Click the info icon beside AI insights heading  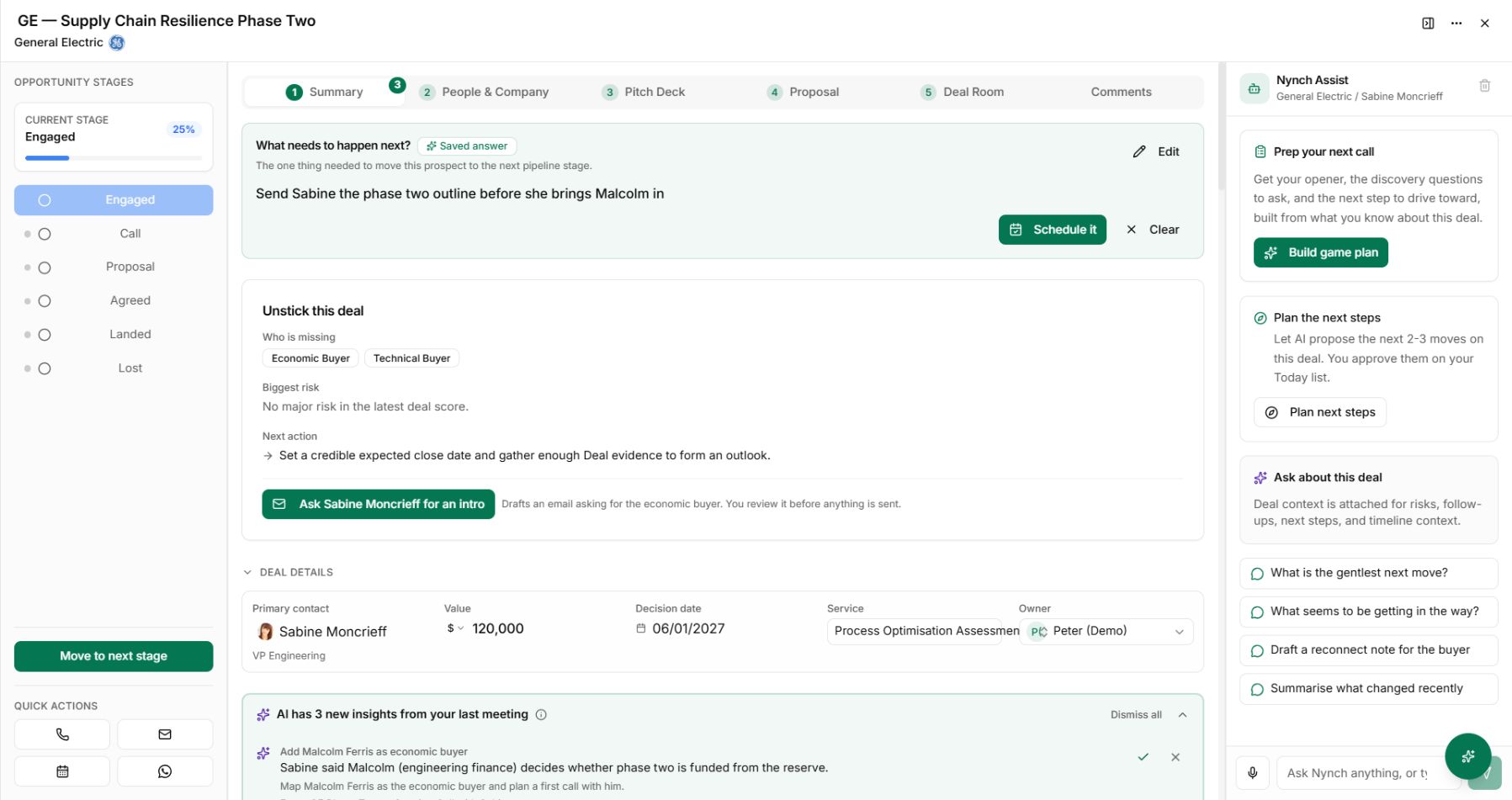coord(541,714)
